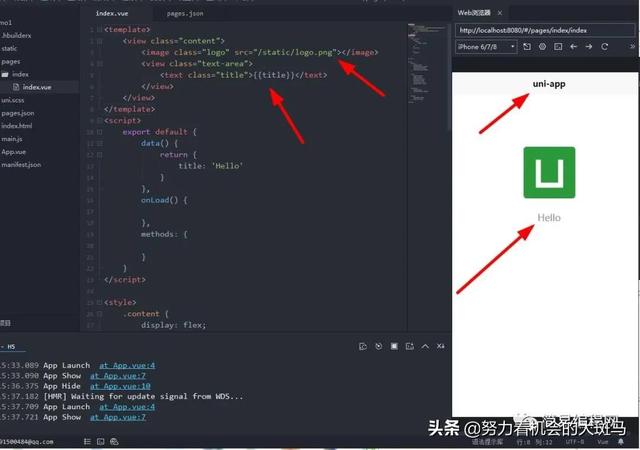Click the code minimap overview
Viewport: 640px width, 450px height.
coord(427,65)
